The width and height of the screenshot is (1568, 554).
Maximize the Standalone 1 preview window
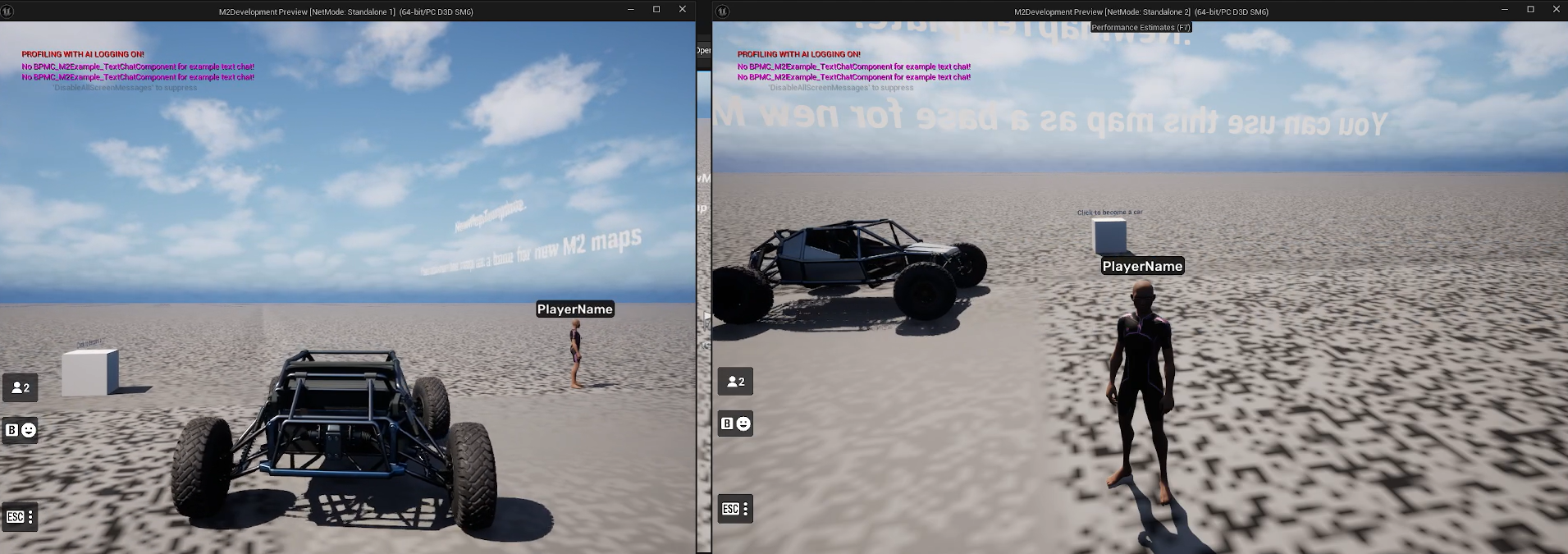click(x=656, y=10)
